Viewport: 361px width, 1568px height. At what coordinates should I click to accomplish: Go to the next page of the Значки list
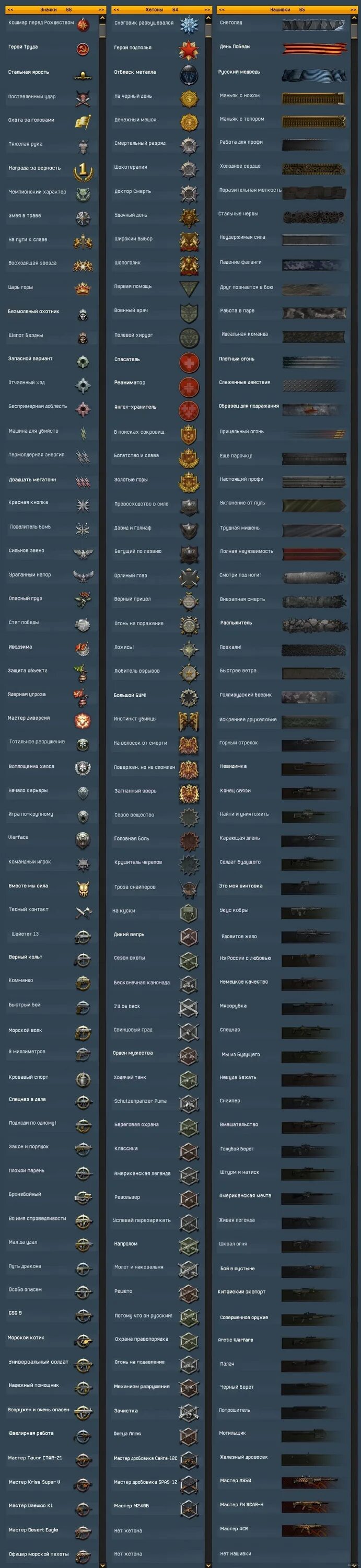click(x=101, y=10)
